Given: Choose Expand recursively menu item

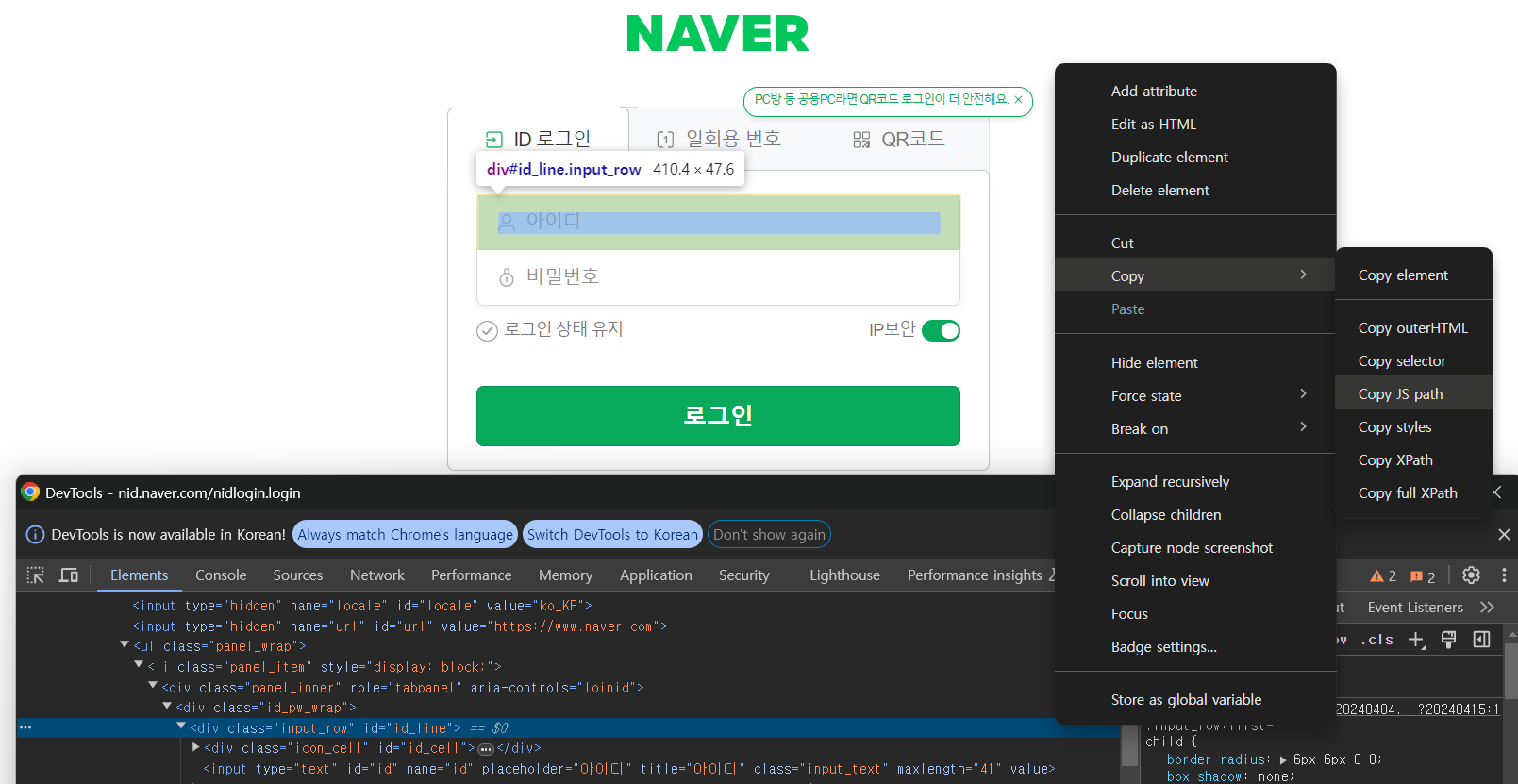Looking at the screenshot, I should click(1195, 481).
